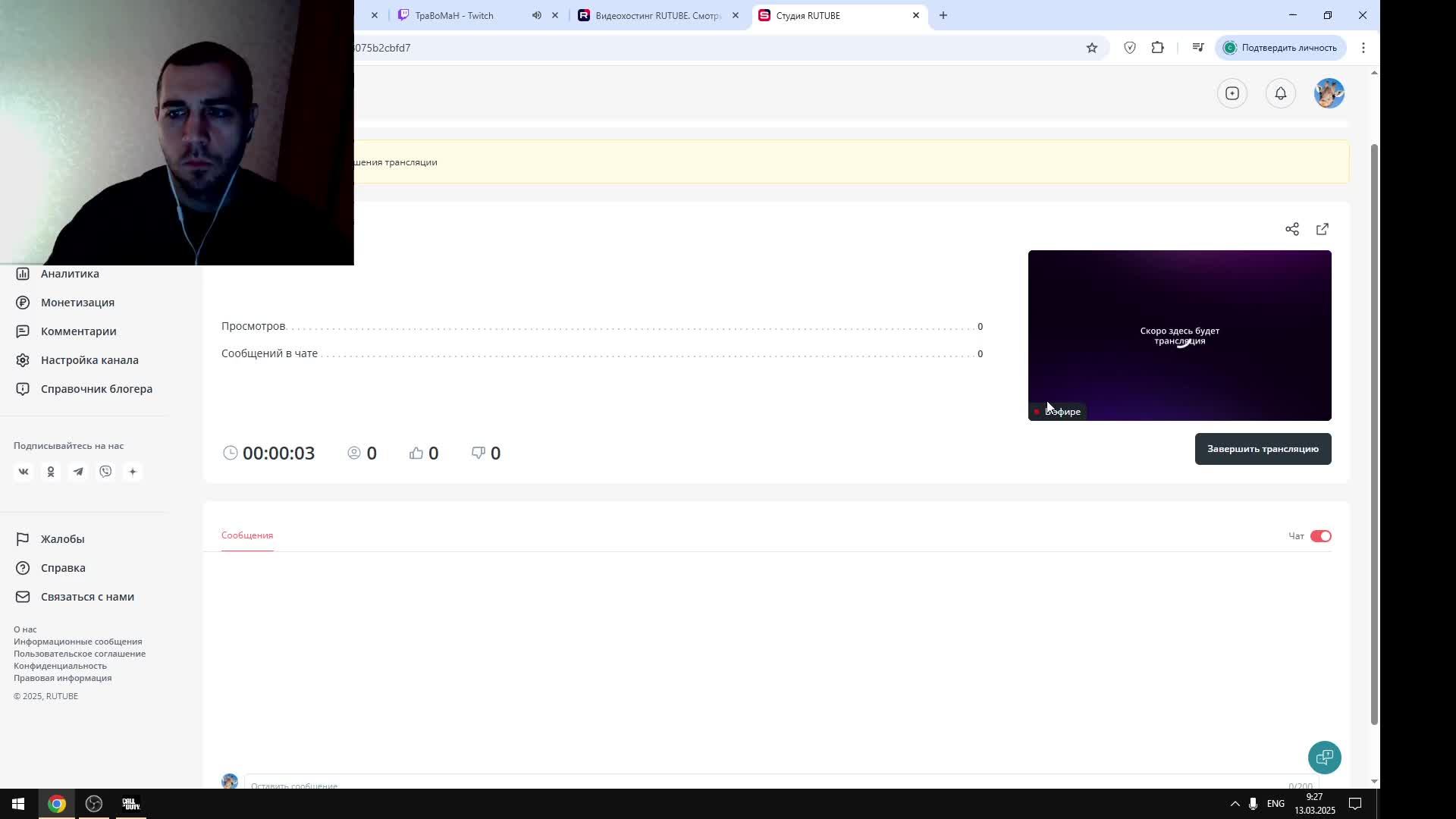Image resolution: width=1456 pixels, height=819 pixels.
Task: Toggle the Чат switch off
Action: [x=1321, y=536]
